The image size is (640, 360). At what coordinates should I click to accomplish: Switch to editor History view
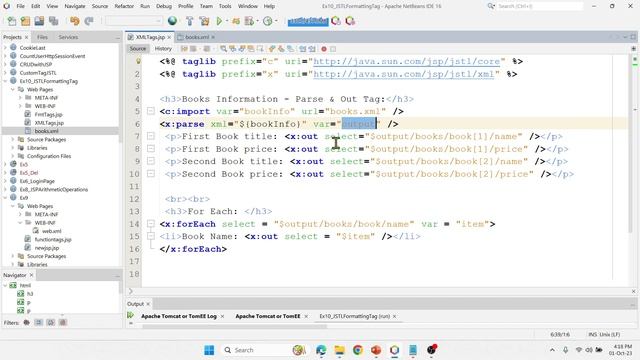[x=163, y=49]
